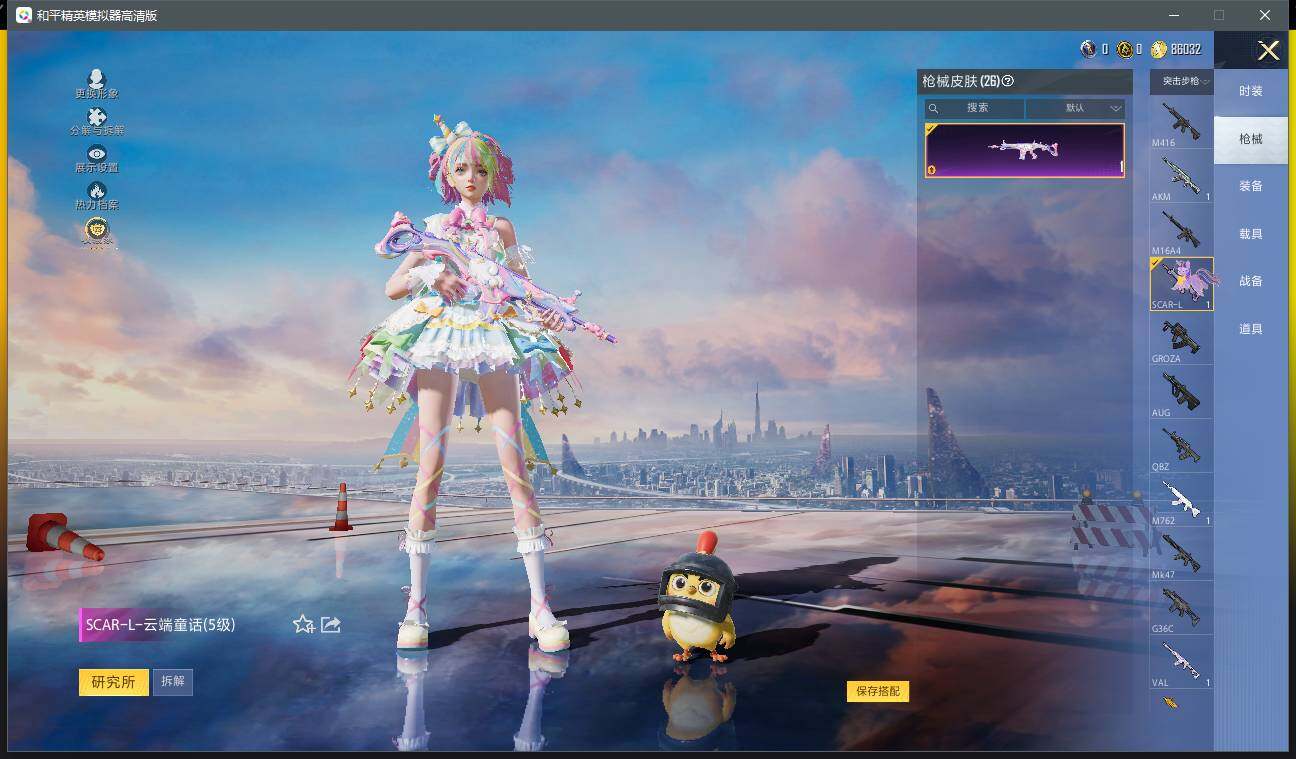Click the first silver currency icon

point(1089,49)
